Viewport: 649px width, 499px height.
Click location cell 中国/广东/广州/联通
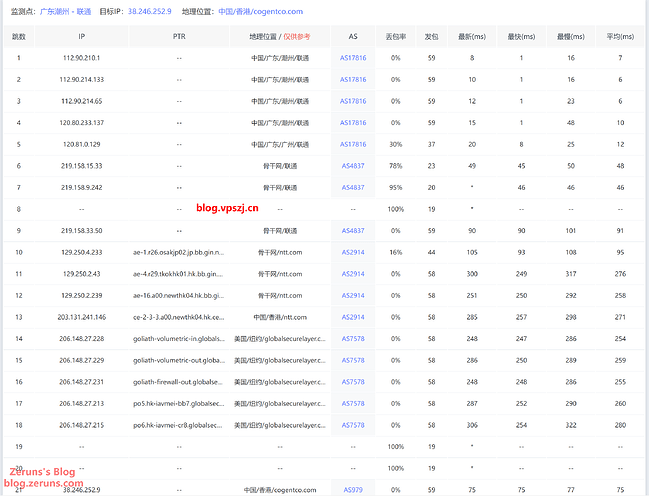280,144
